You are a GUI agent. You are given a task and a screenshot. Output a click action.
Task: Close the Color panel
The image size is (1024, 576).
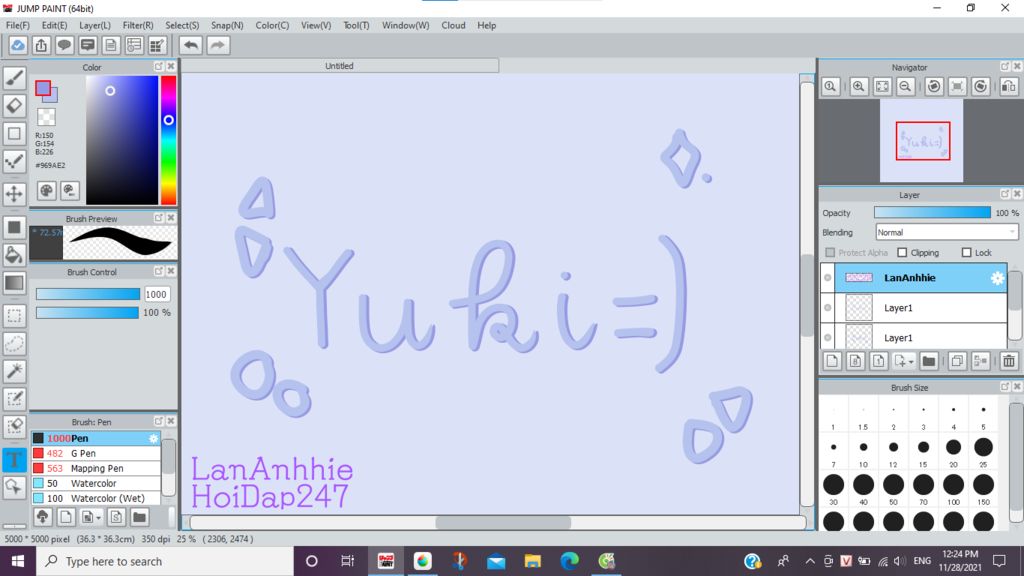(171, 67)
